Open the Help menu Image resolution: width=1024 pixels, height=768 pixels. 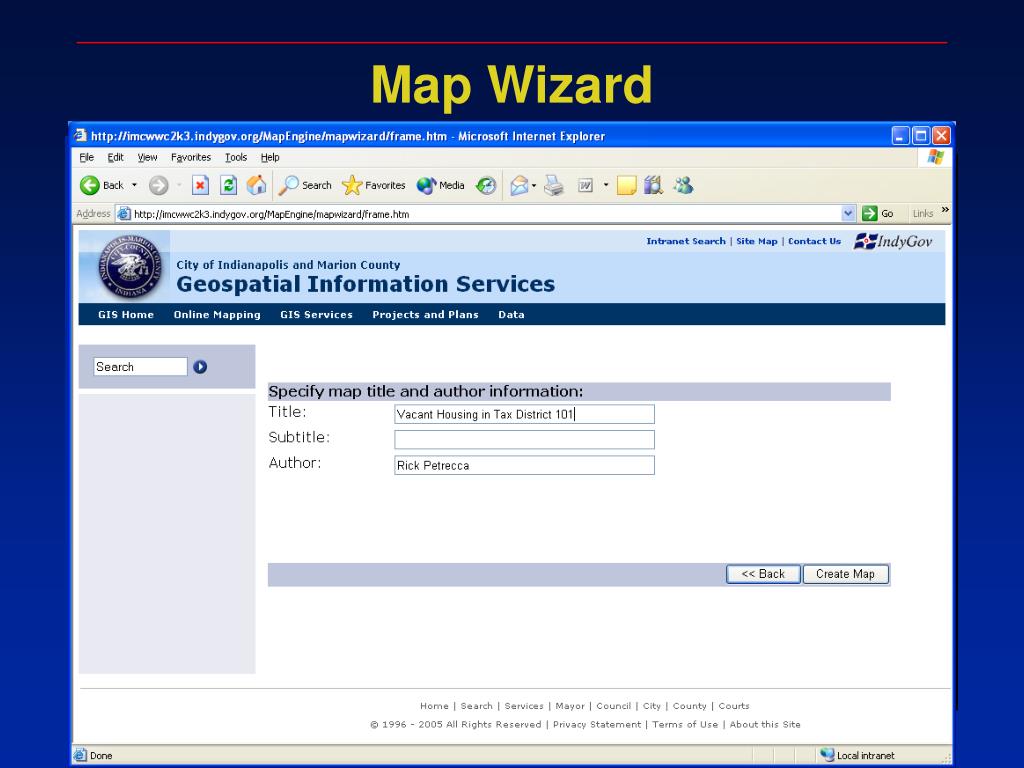point(270,157)
